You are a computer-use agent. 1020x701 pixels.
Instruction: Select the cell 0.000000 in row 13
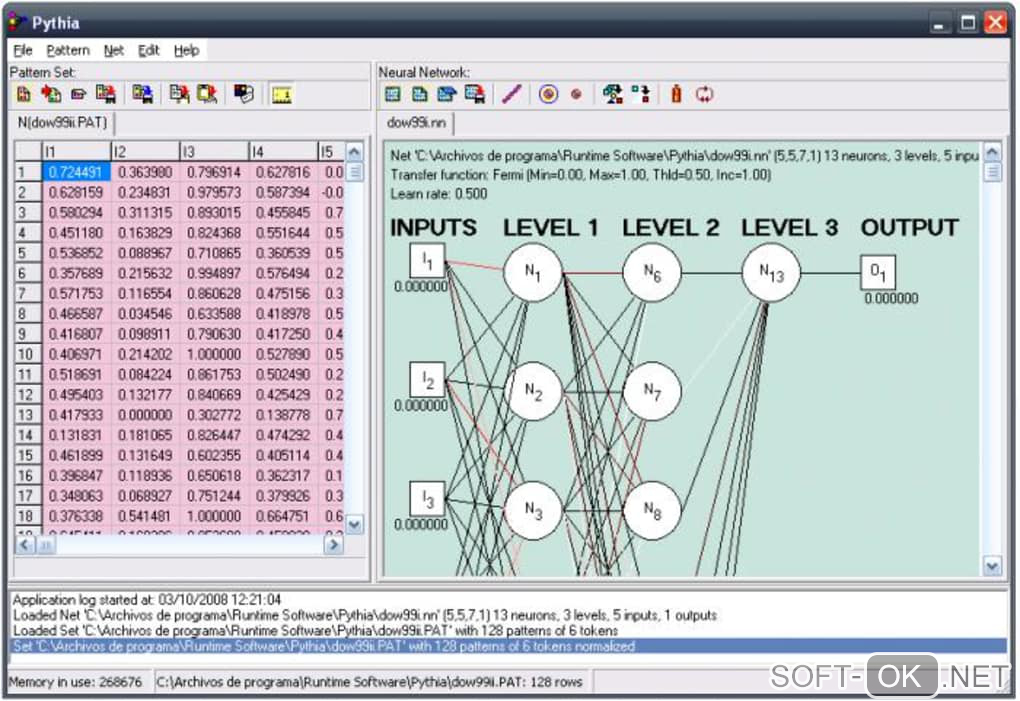tap(145, 415)
